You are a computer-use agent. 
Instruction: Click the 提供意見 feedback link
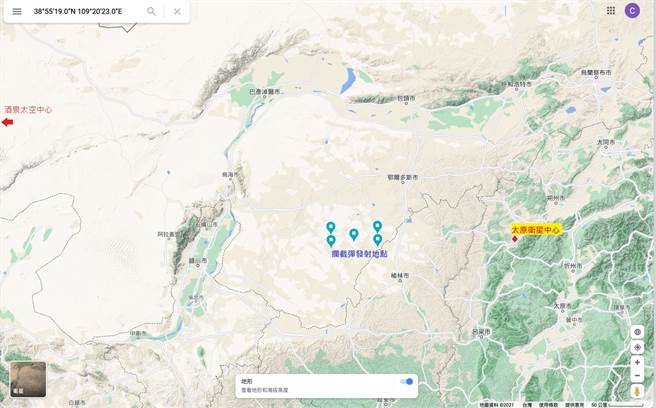(x=575, y=404)
